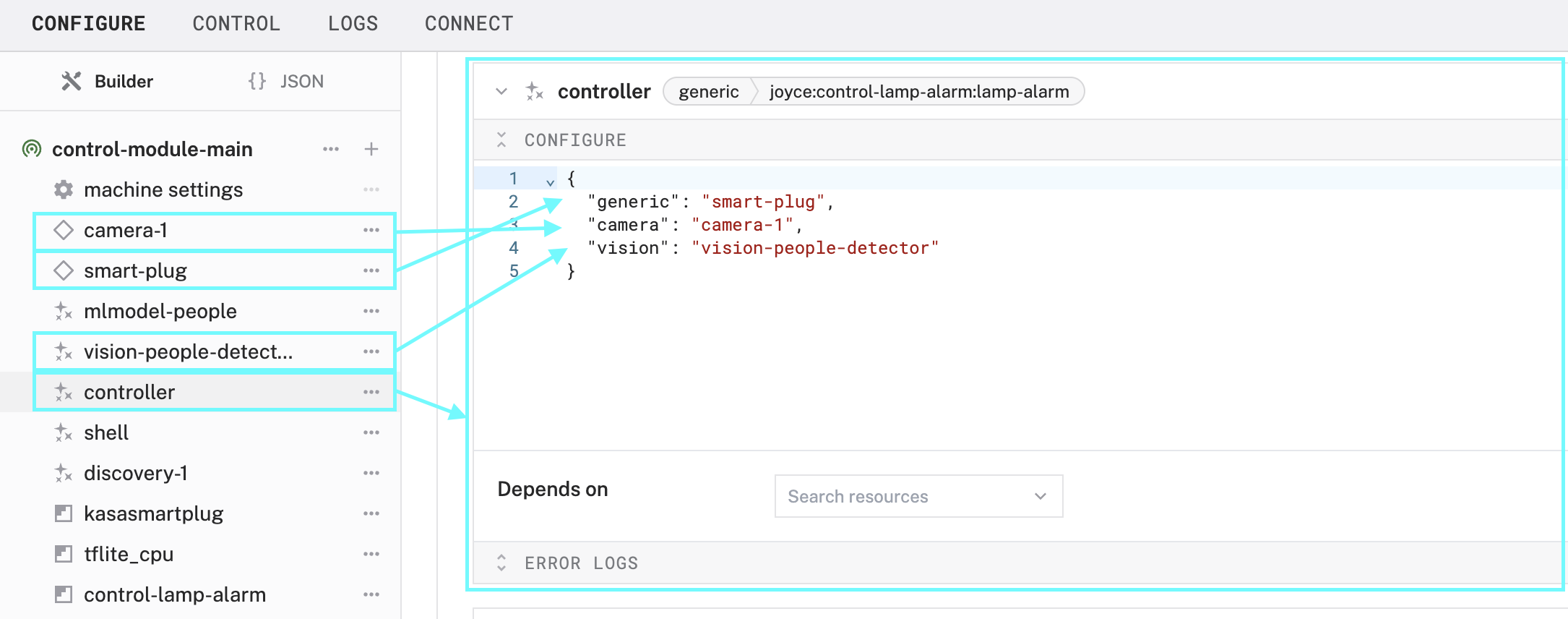Collapse the controller card with chevron
This screenshot has width=1568, height=619.
tap(501, 91)
